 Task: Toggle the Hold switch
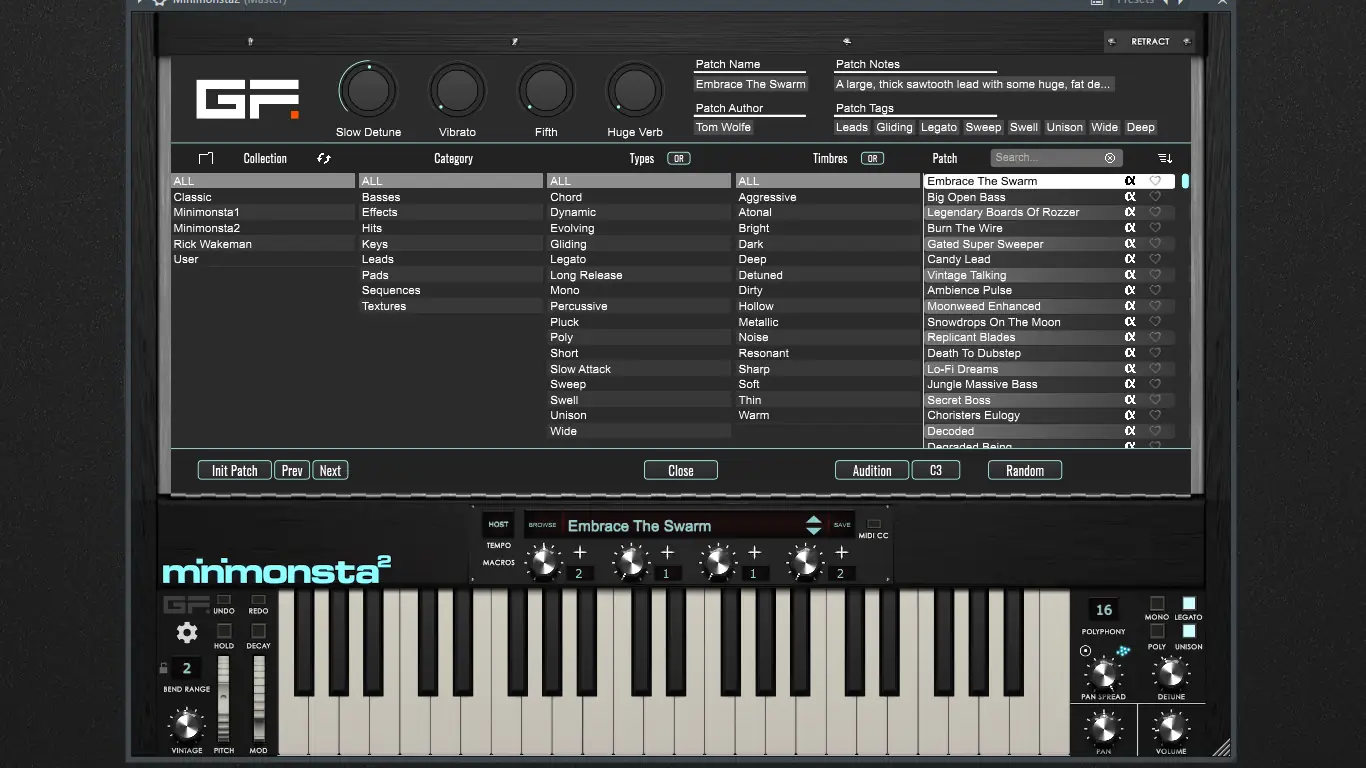click(x=224, y=631)
